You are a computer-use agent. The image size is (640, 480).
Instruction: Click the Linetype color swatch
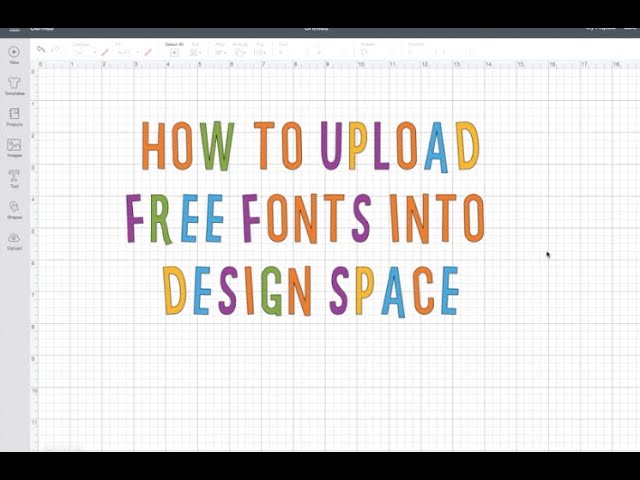coord(105,52)
